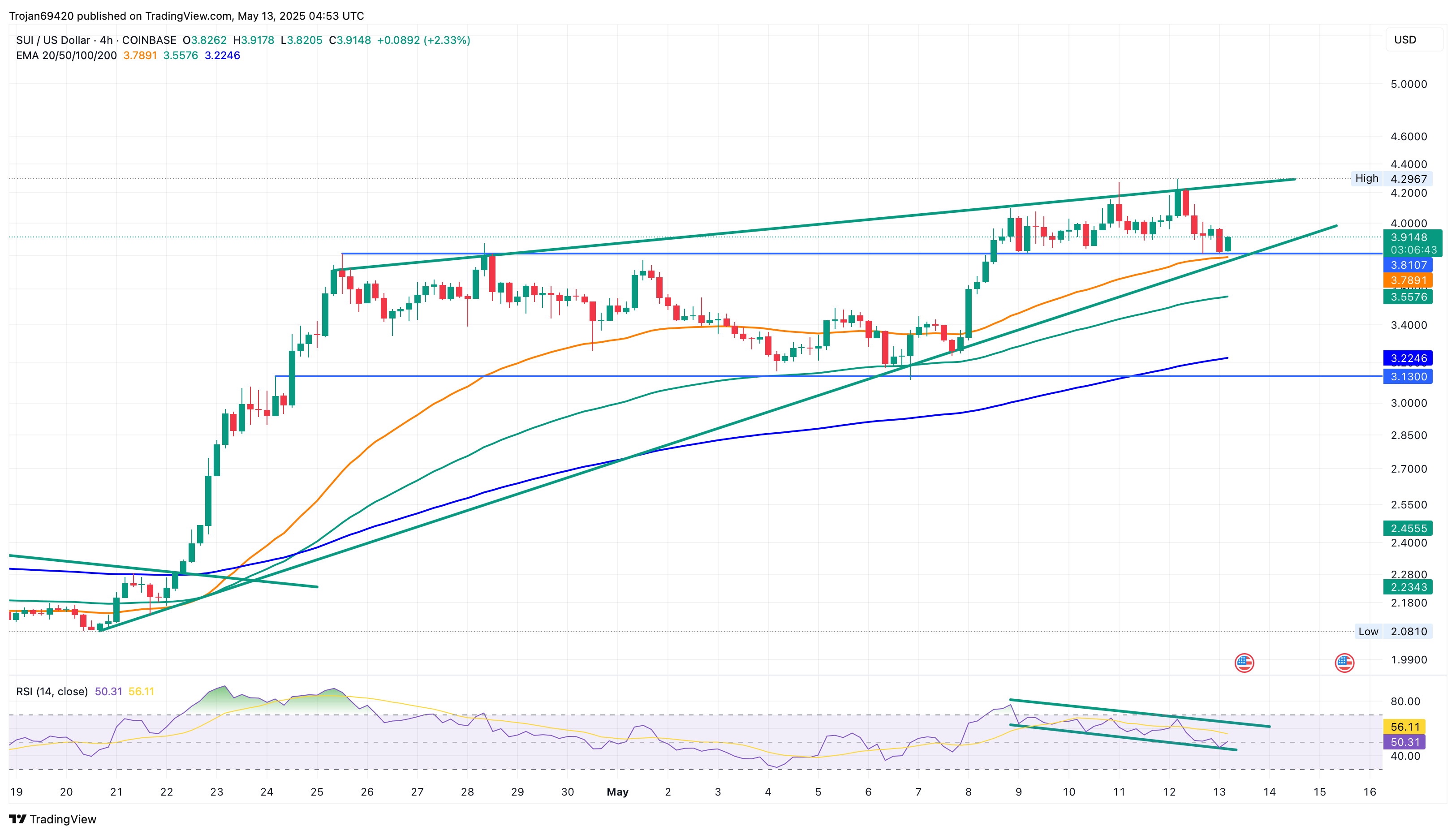Click the 3.1300 horizontal line price label
This screenshot has width=1456, height=835.
click(1408, 377)
